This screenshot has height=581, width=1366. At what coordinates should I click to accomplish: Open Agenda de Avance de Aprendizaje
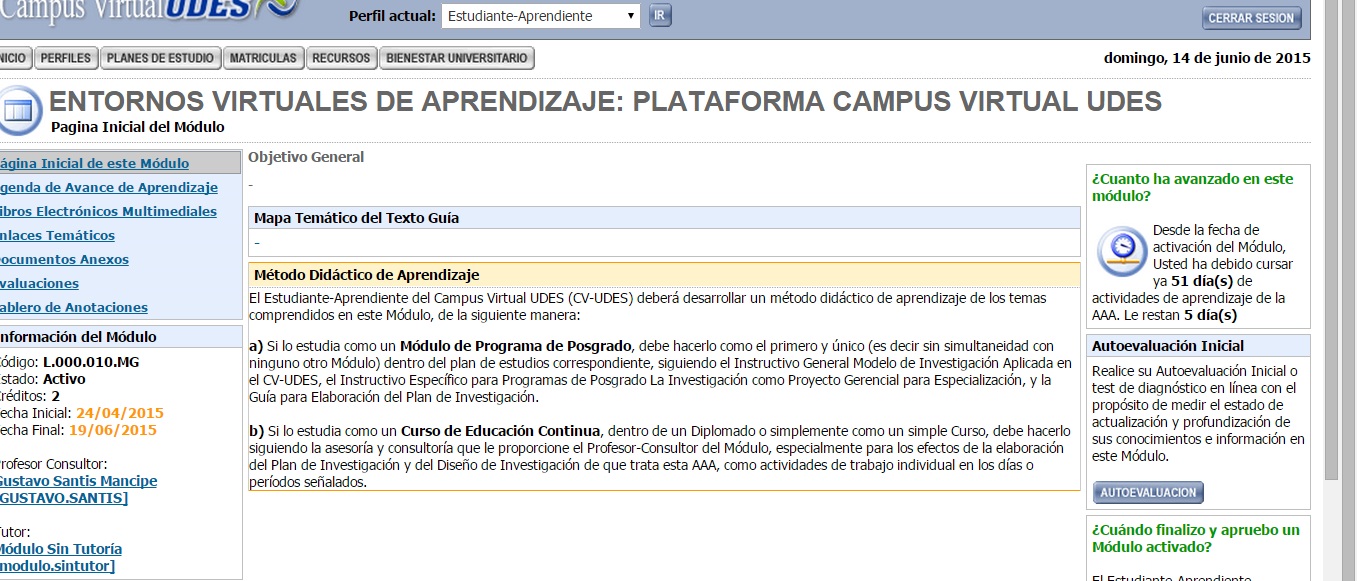coord(108,187)
